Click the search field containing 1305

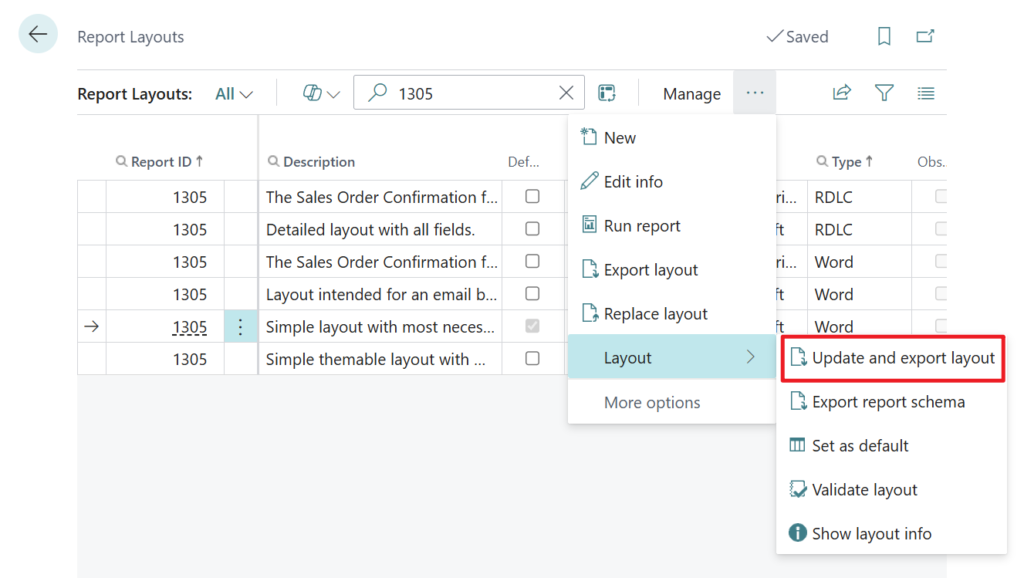(470, 93)
